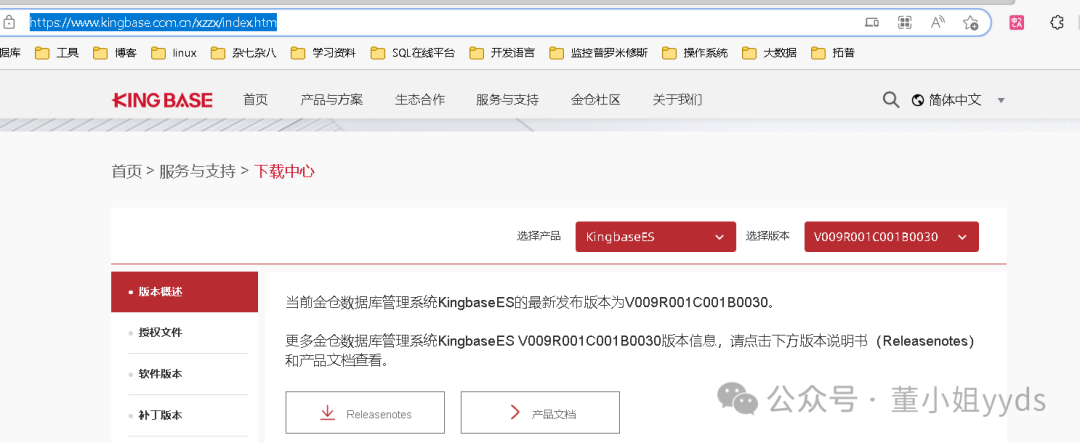Open the SQL在线平台 bookmark folder

(x=412, y=53)
